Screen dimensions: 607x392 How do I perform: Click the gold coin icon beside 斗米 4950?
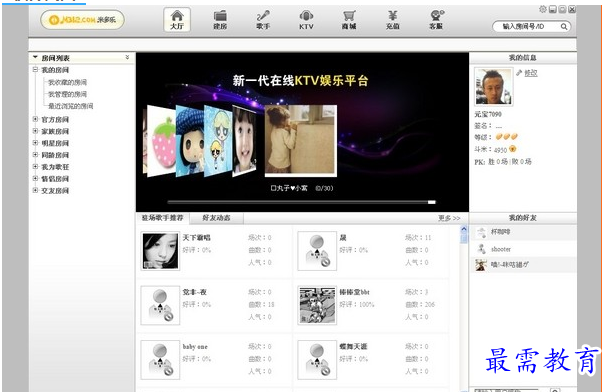coord(513,149)
